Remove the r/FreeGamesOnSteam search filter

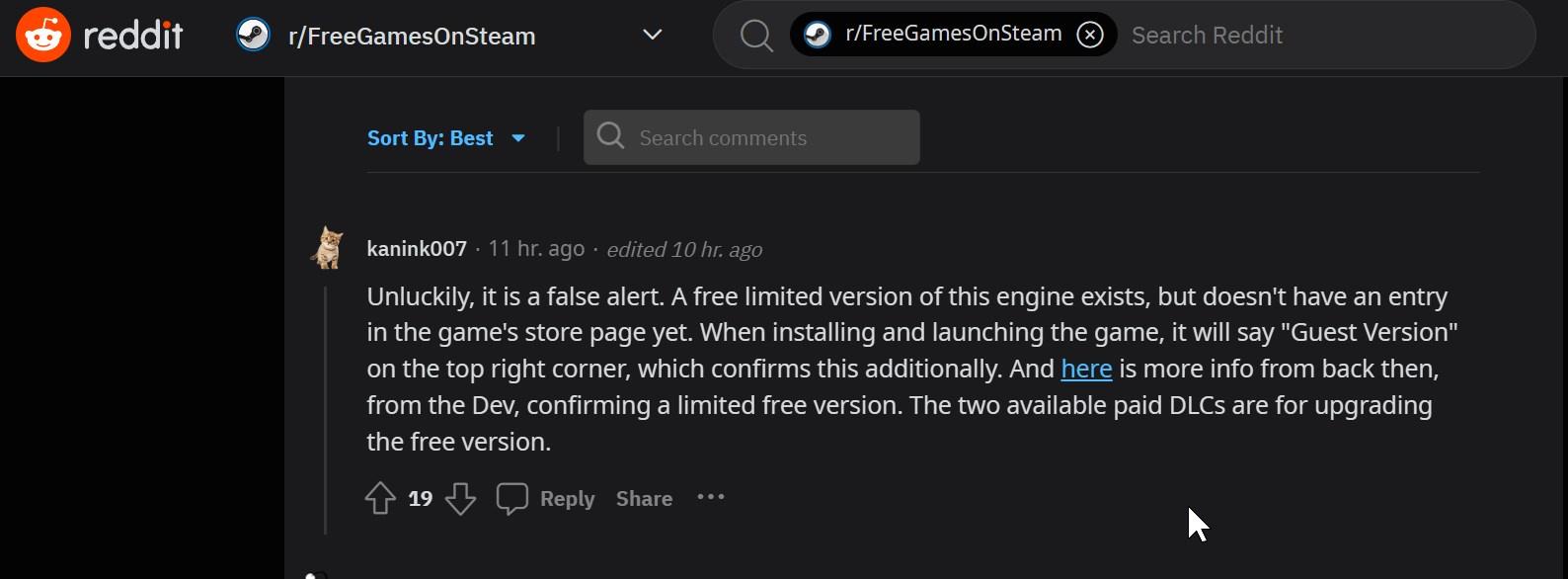point(1090,36)
